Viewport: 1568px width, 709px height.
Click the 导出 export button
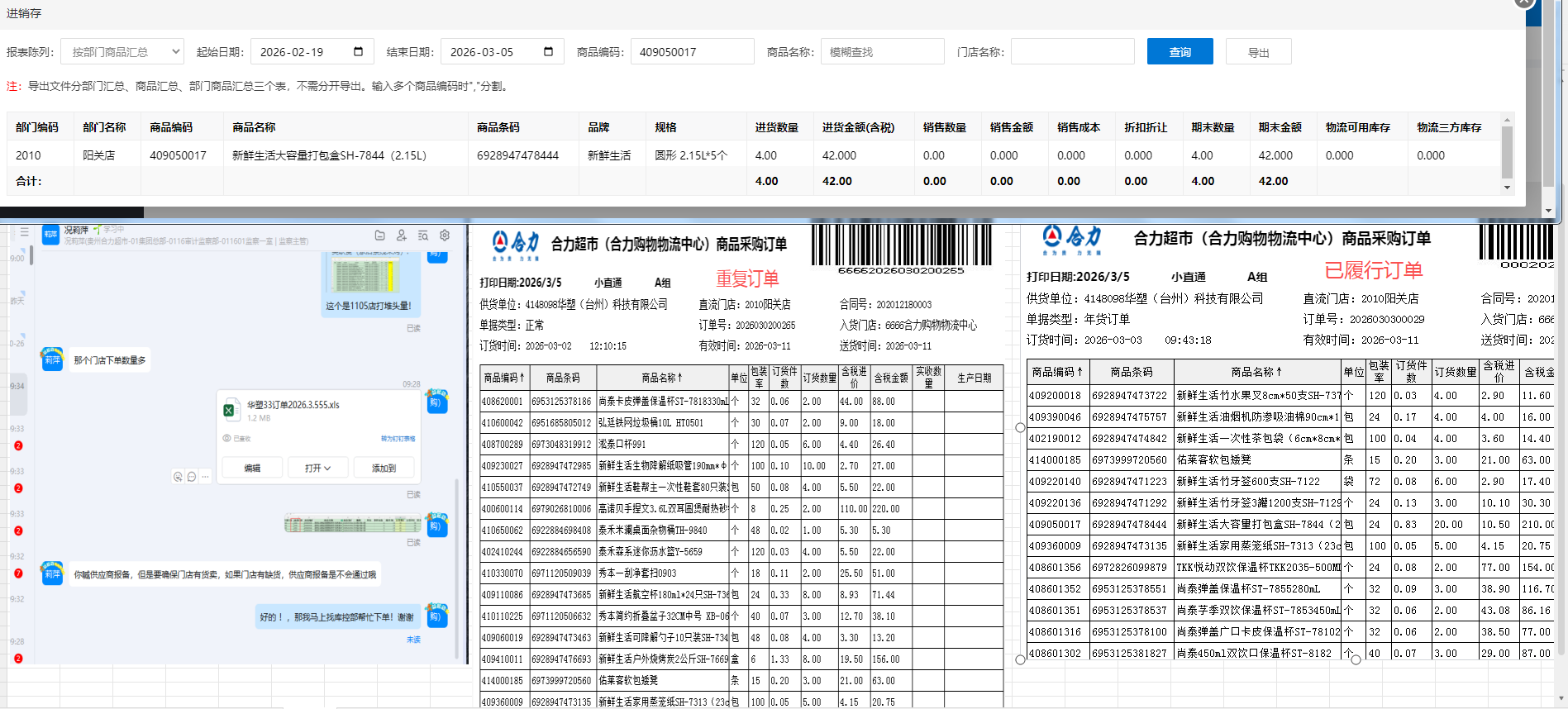[1258, 52]
